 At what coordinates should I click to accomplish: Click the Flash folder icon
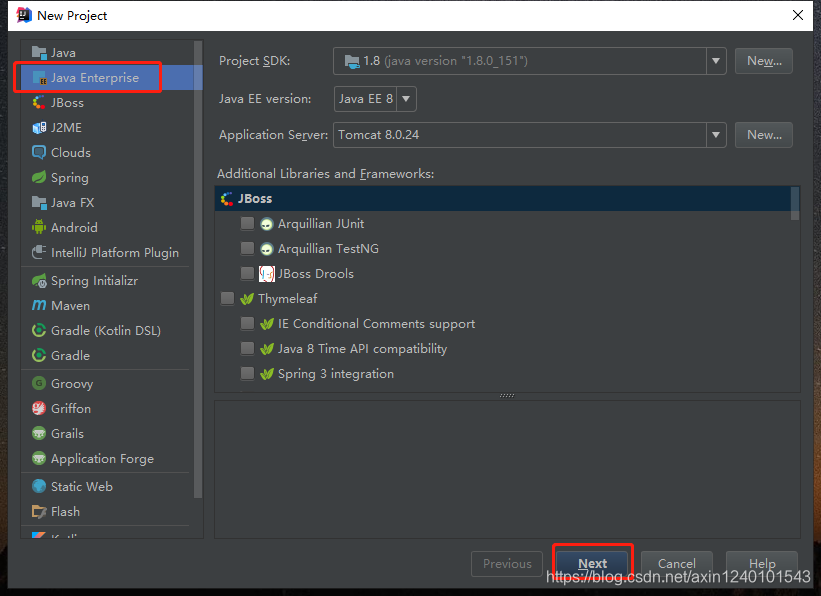(39, 512)
